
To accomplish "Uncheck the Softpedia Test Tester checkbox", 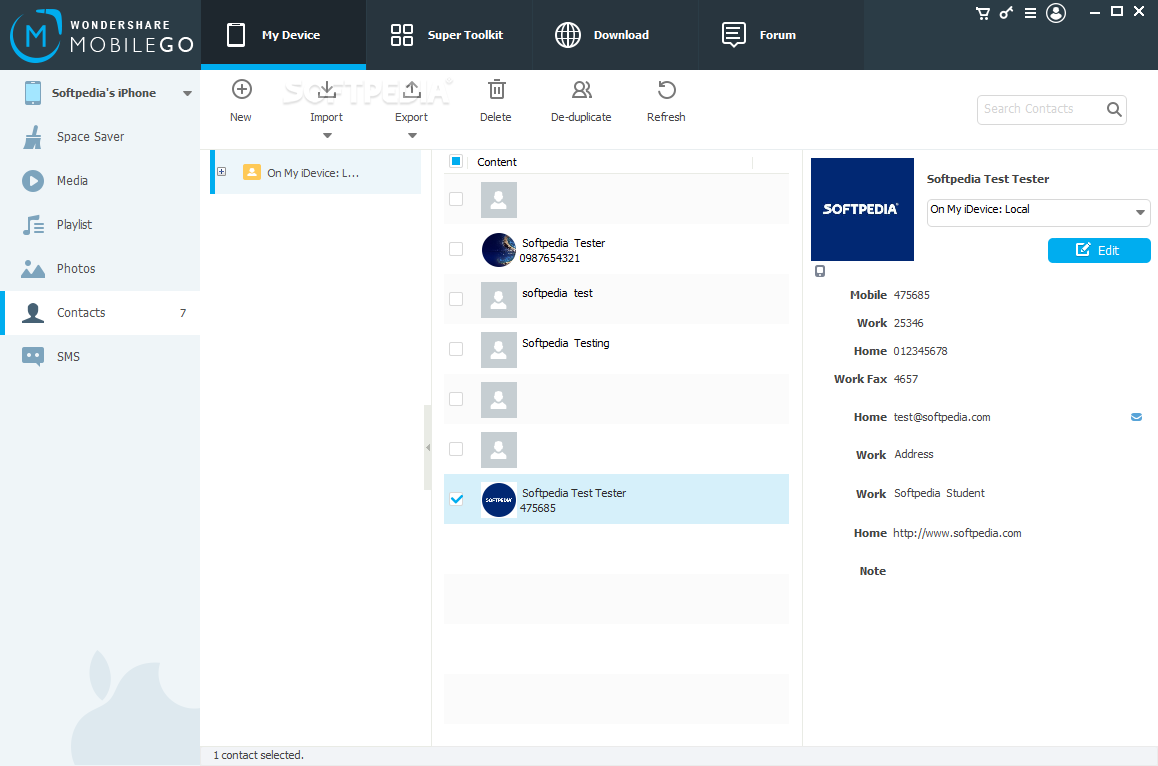I will coord(456,499).
